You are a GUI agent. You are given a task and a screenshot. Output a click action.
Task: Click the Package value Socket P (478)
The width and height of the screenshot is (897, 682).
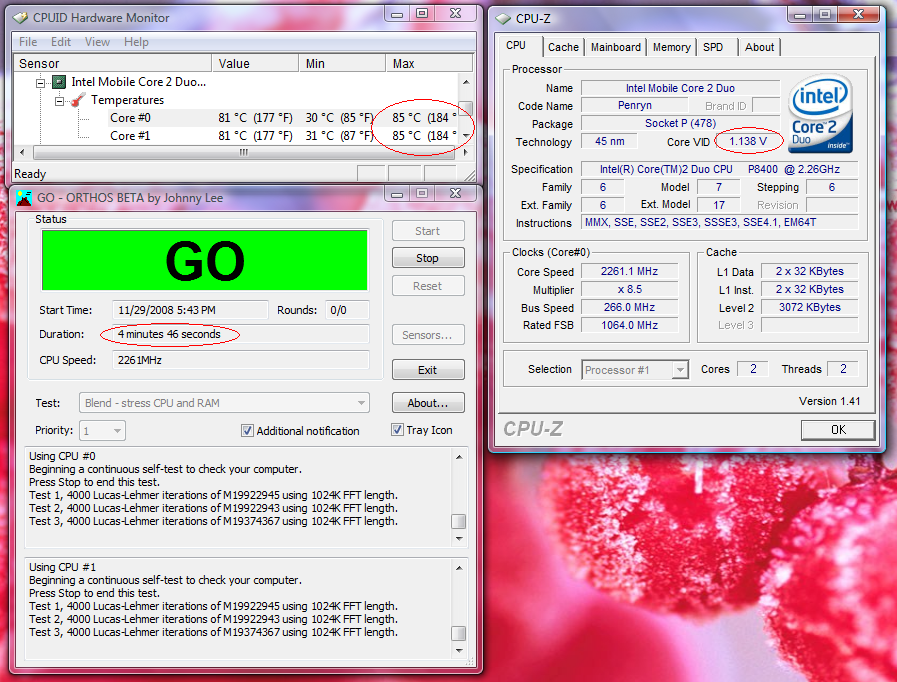coord(680,123)
